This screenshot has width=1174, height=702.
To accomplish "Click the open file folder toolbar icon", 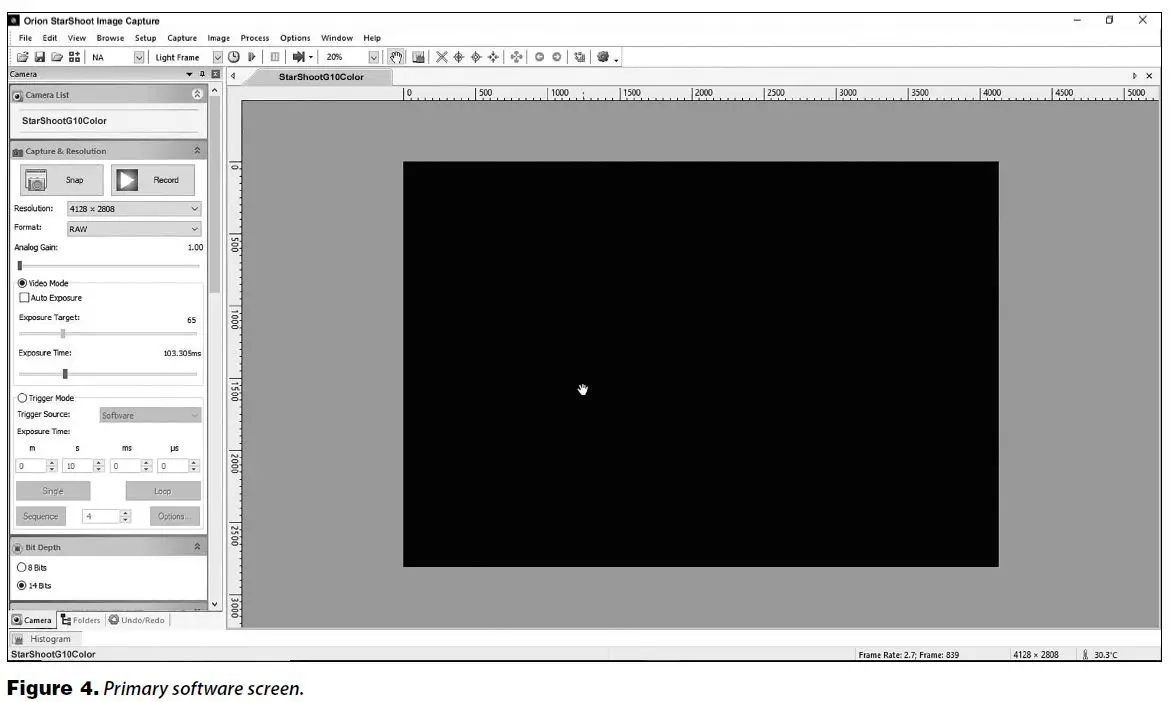I will [x=22, y=57].
